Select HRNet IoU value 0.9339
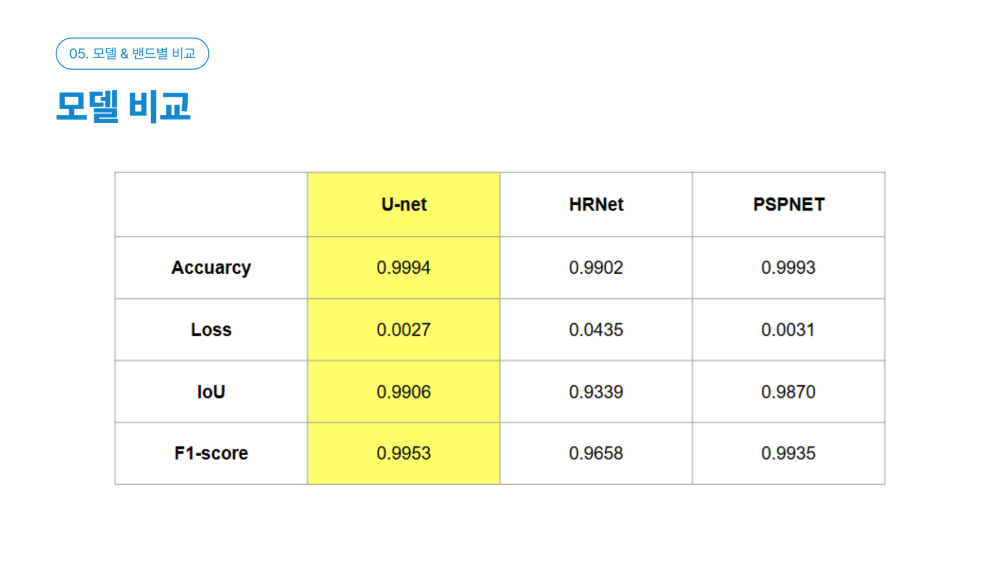1000x563 pixels. click(x=596, y=391)
